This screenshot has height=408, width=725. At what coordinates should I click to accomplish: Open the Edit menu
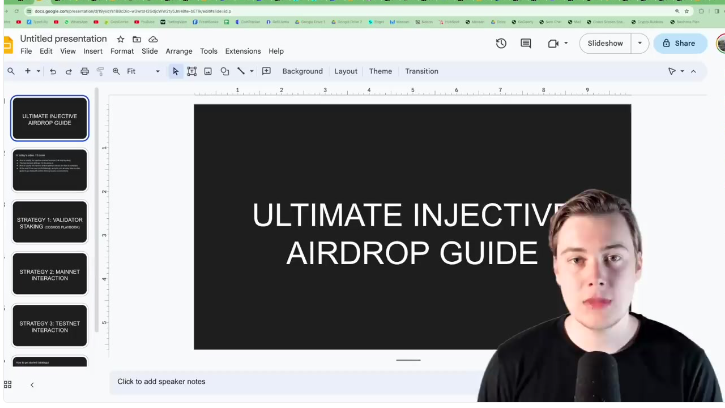pos(46,51)
